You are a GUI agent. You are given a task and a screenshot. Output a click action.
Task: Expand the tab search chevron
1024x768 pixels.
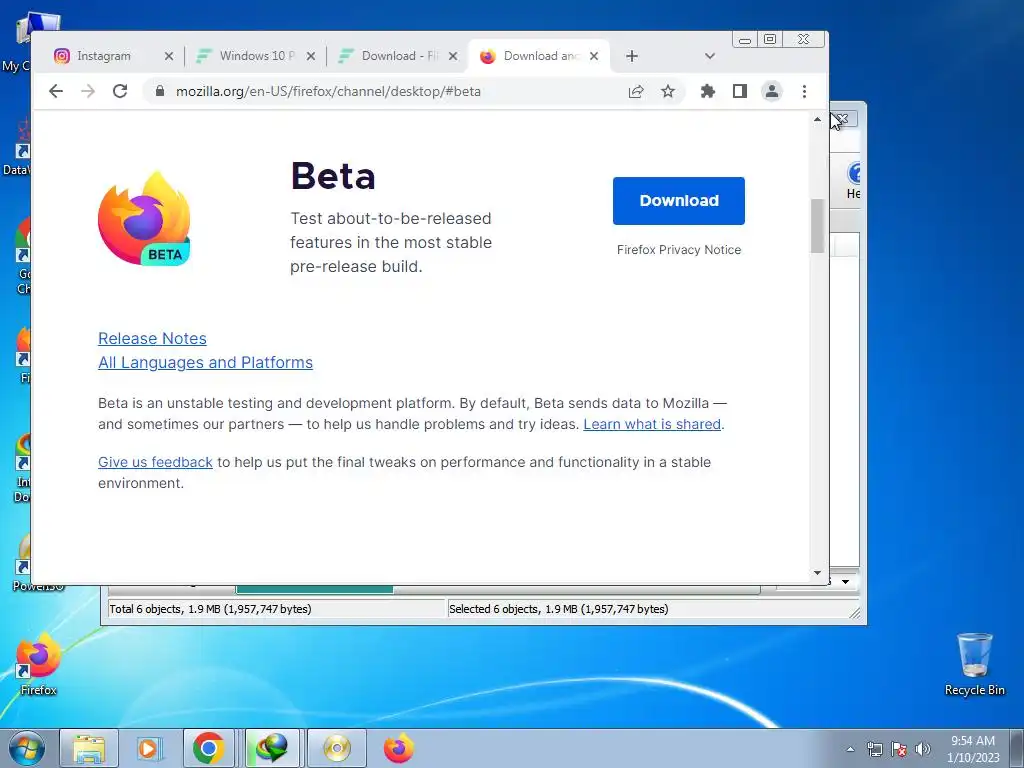(710, 56)
